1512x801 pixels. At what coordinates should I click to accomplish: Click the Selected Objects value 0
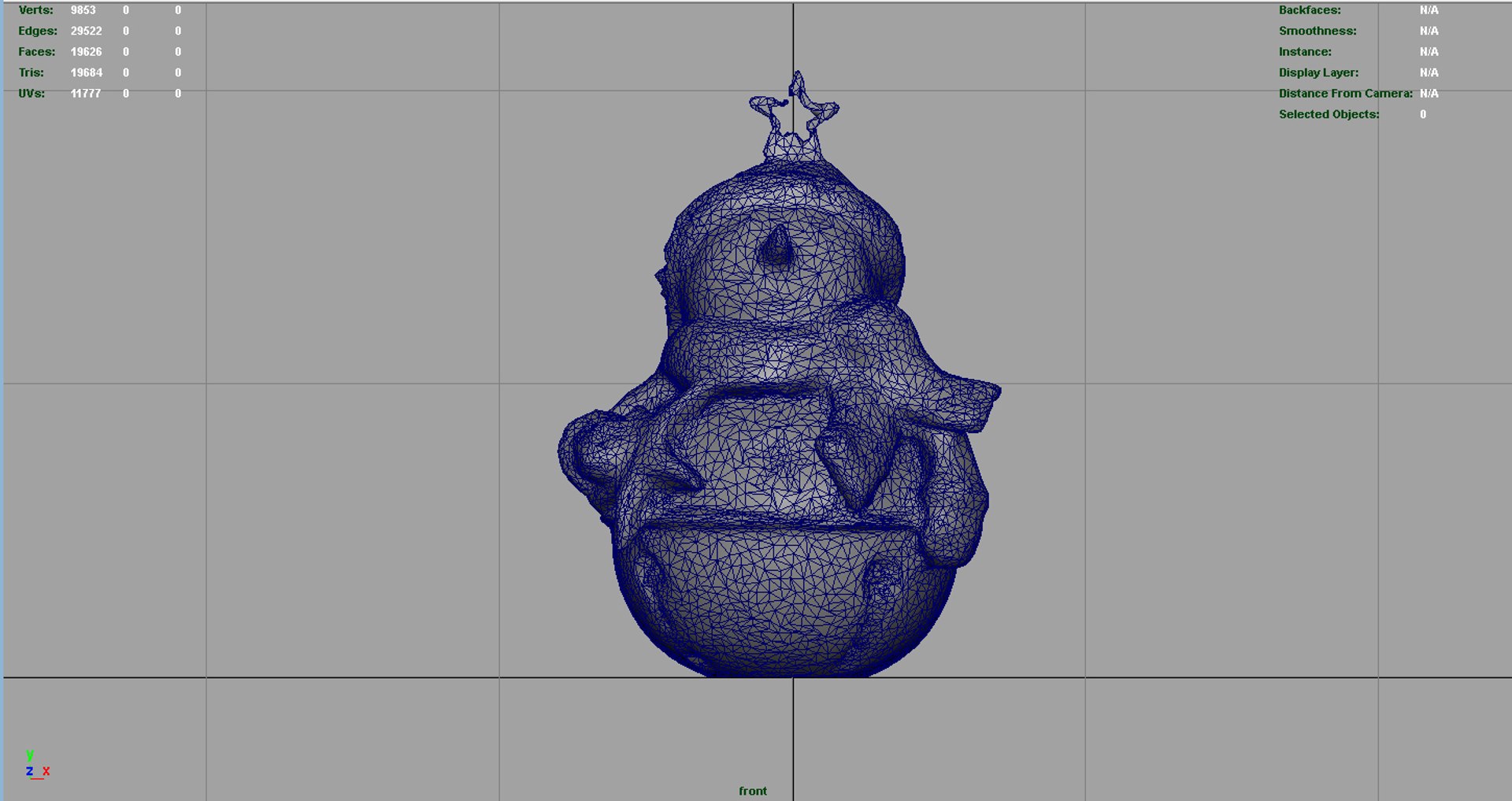1423,114
